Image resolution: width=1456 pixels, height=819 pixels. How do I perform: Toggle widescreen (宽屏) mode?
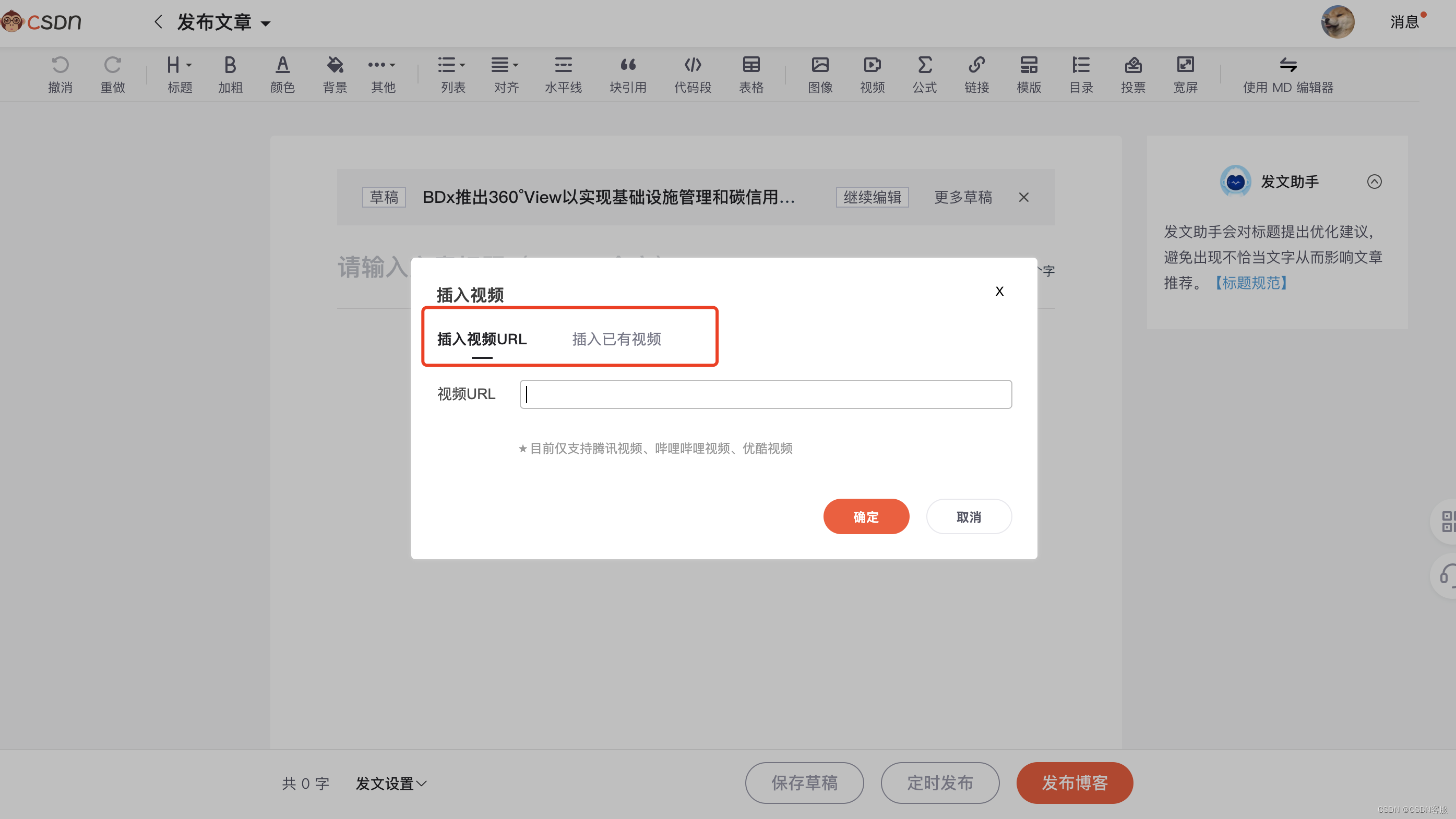[1185, 66]
